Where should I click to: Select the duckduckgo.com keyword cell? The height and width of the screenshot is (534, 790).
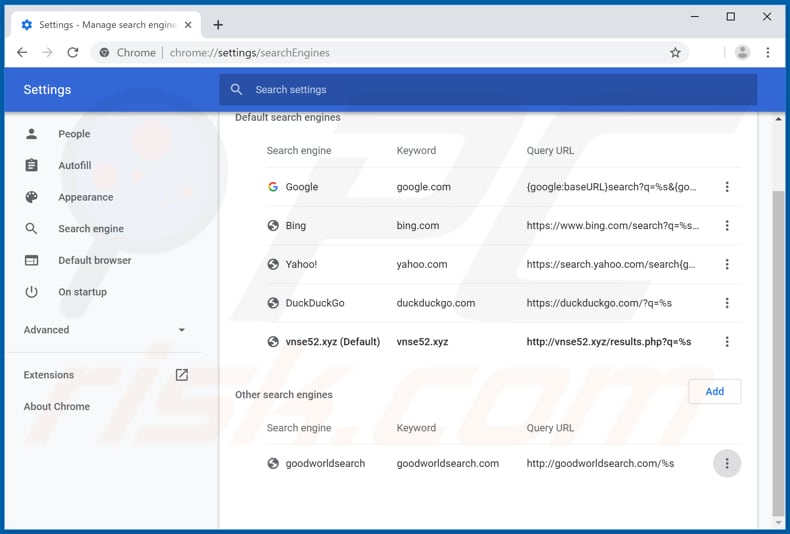(436, 303)
